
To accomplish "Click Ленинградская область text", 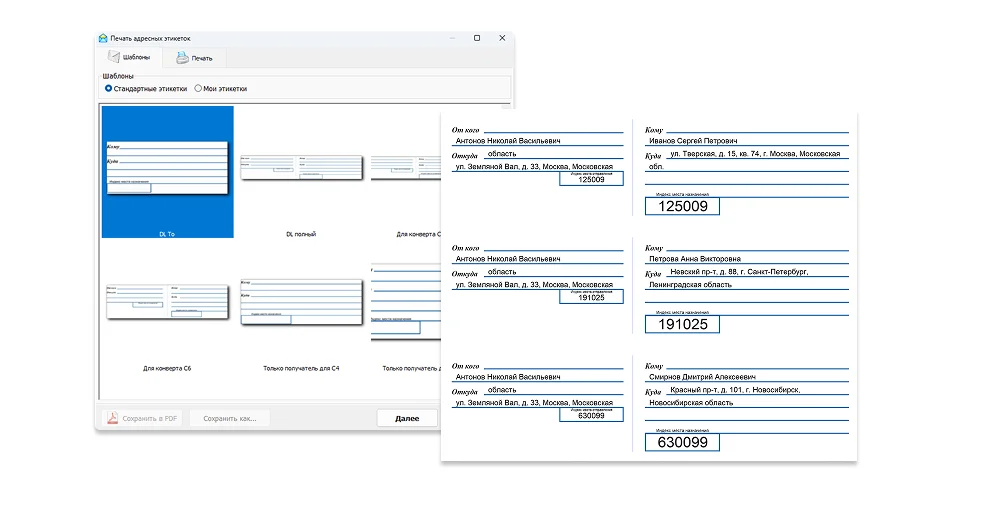I will 690,285.
